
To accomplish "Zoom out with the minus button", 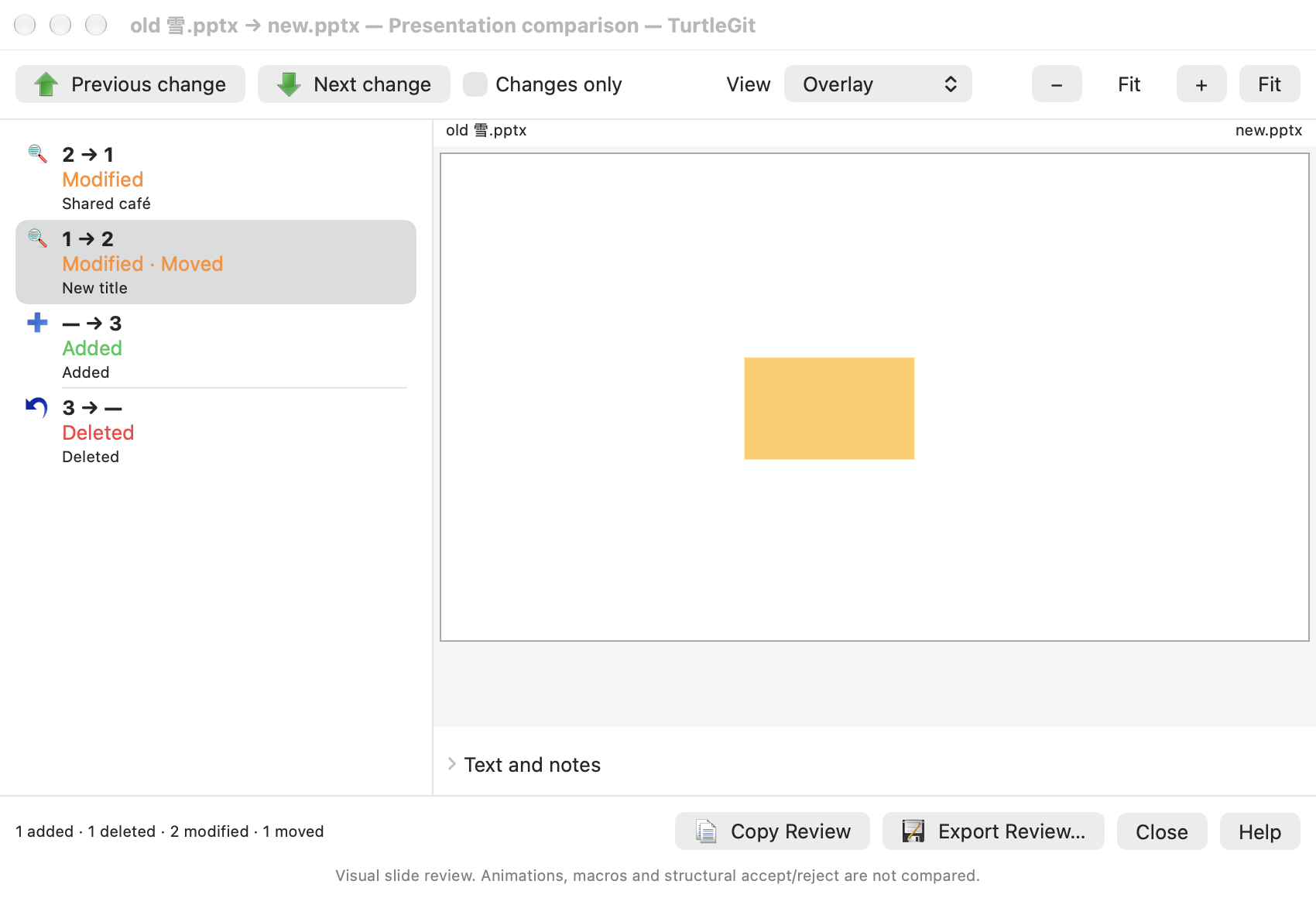I will tap(1057, 84).
